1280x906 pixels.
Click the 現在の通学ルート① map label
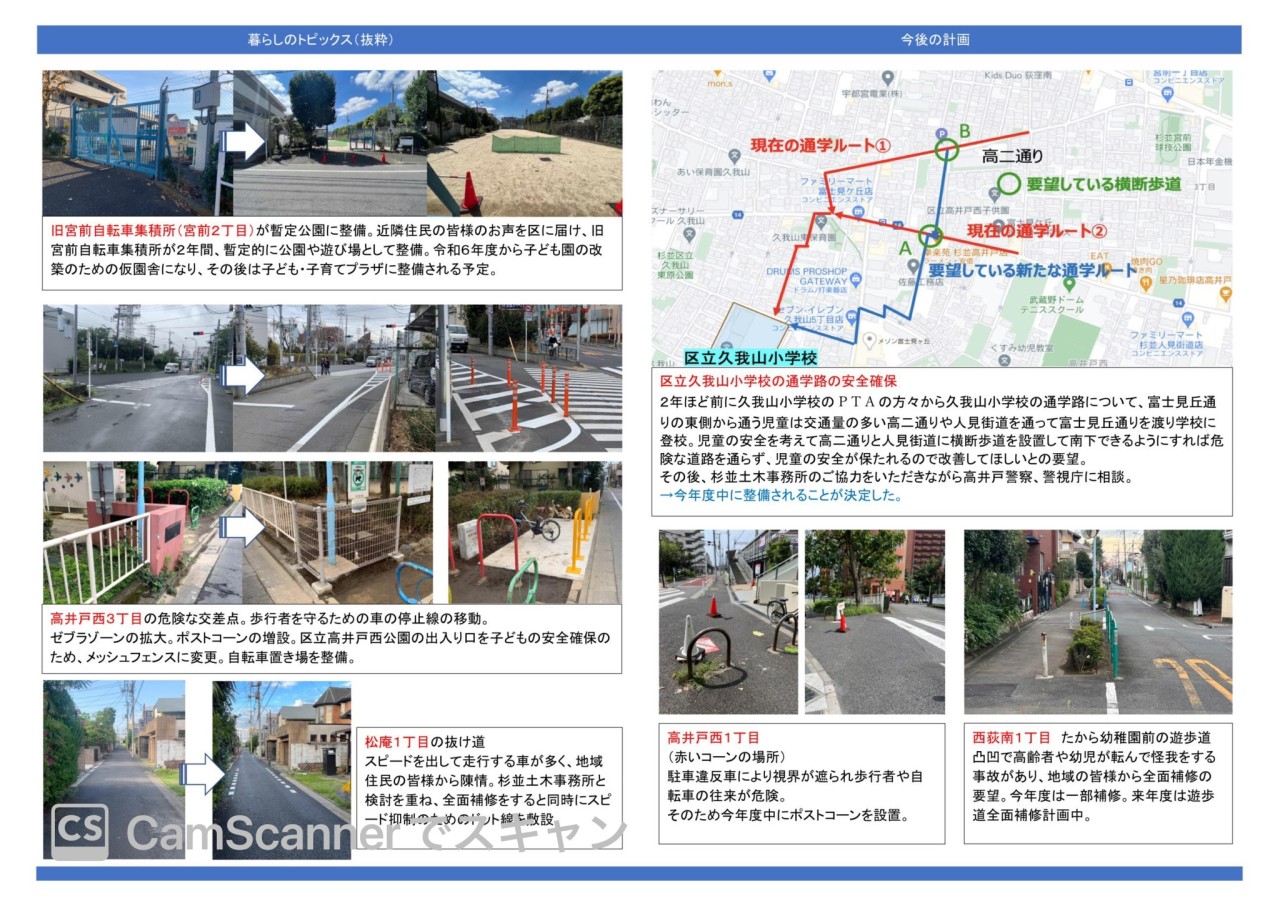(820, 145)
